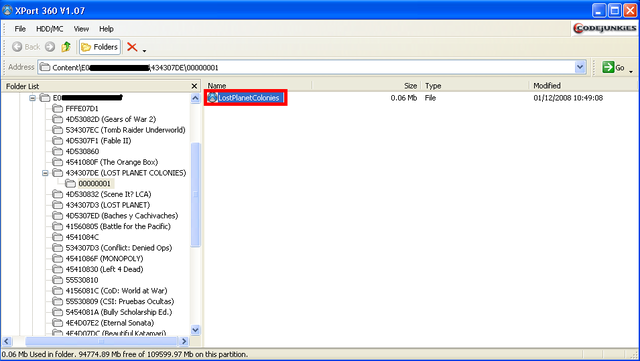Click the Codejunkies logo
This screenshot has width=640, height=361.
pyautogui.click(x=604, y=28)
